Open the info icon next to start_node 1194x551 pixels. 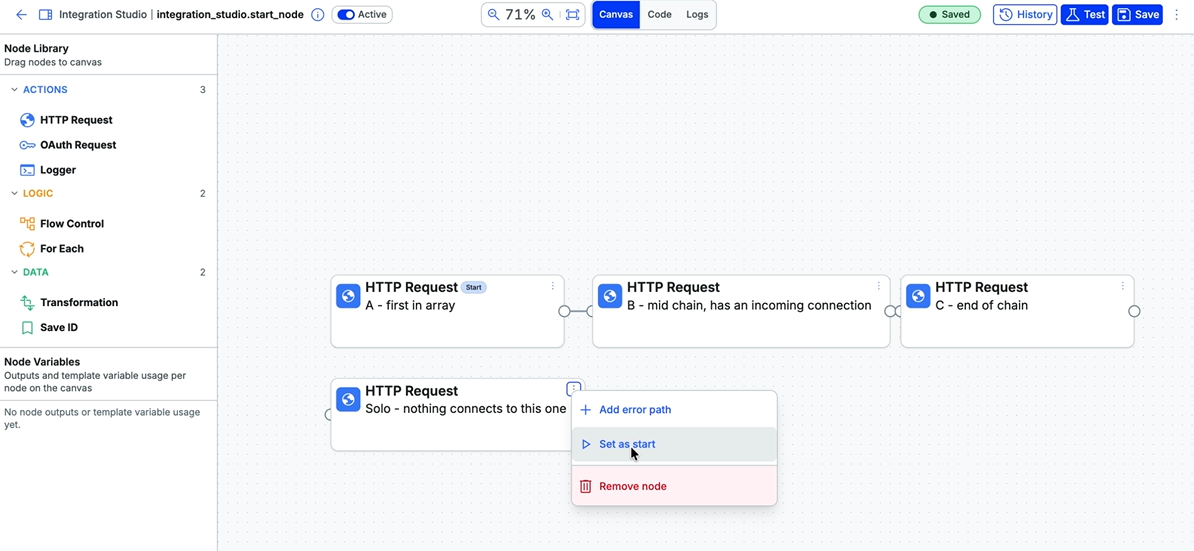pyautogui.click(x=318, y=14)
